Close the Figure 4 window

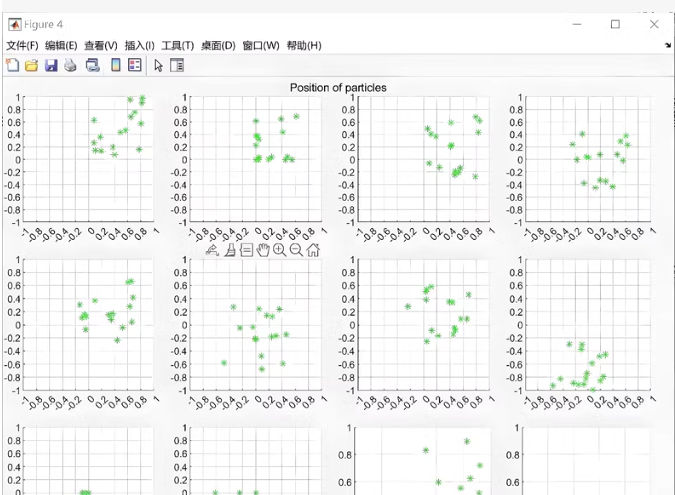pos(654,24)
